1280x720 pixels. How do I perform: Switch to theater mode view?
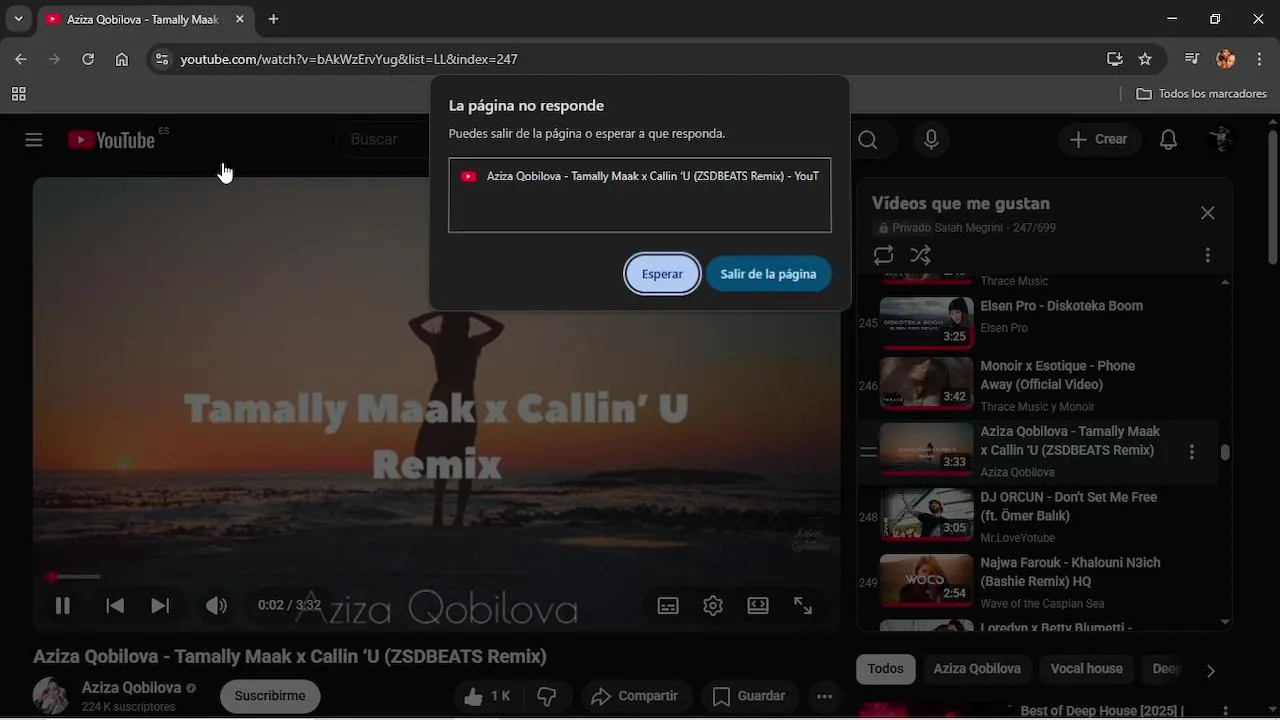click(x=758, y=605)
